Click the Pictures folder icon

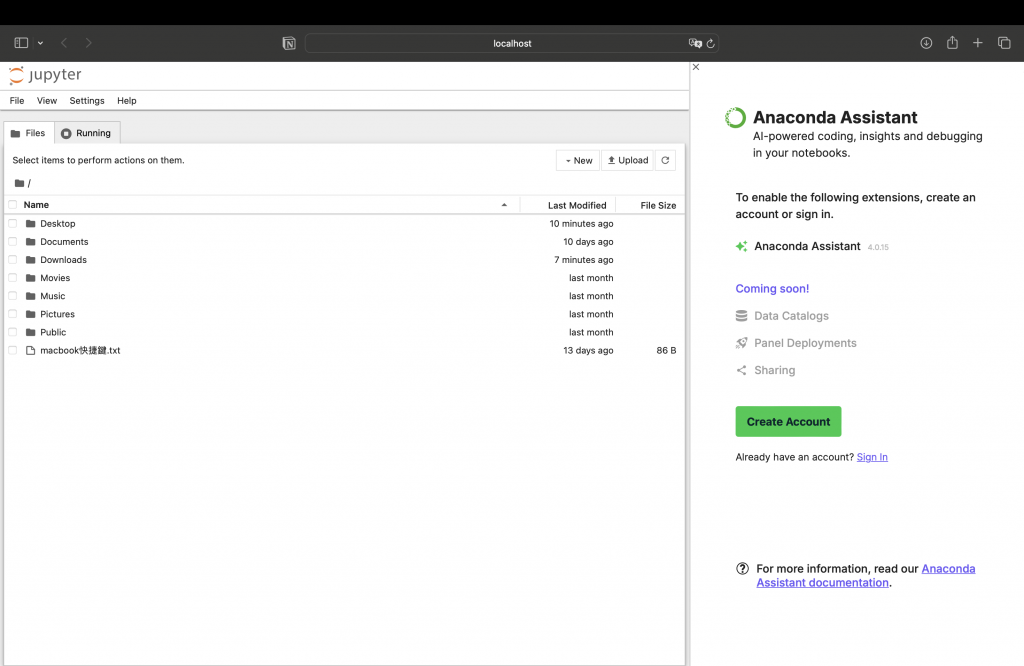(x=30, y=314)
